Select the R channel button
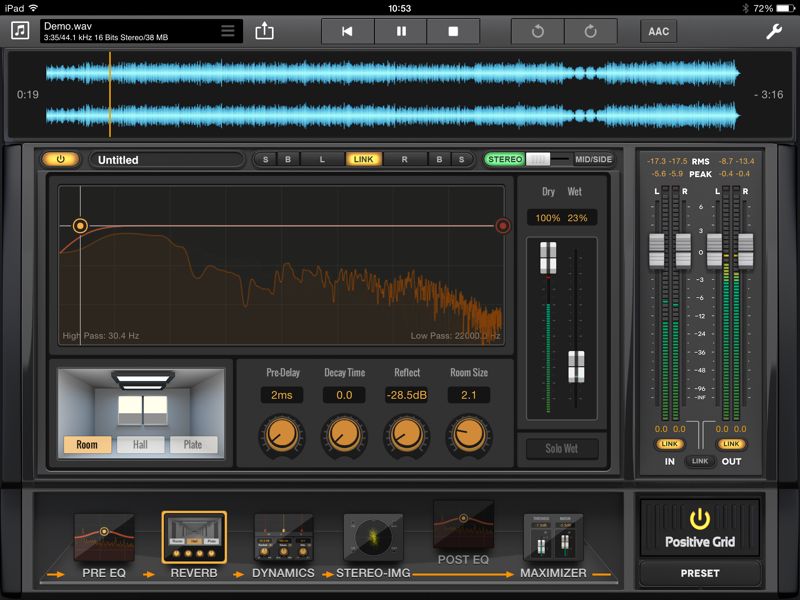Screen dimensions: 800x600 405,159
